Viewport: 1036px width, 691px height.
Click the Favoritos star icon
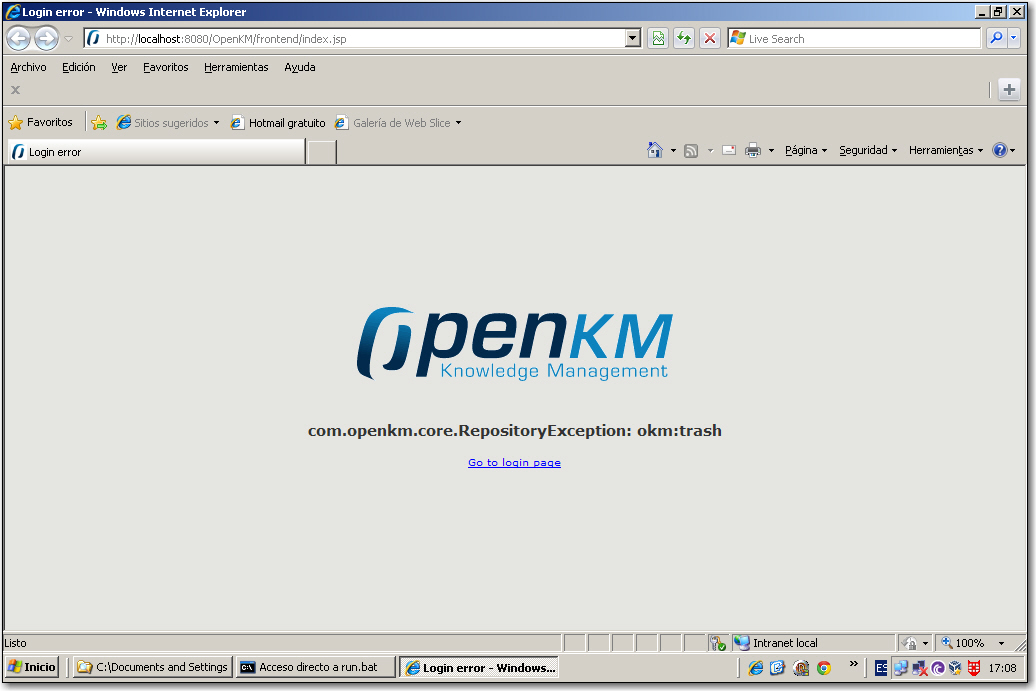(17, 122)
